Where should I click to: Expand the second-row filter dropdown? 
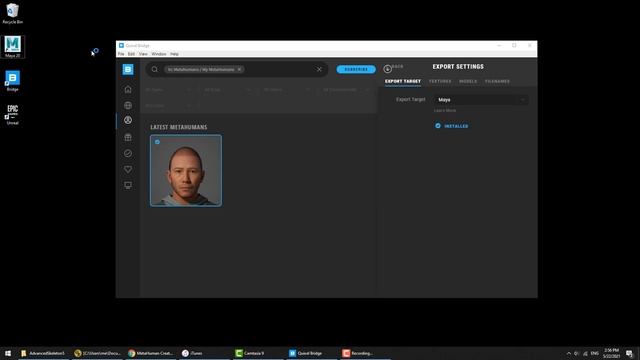coord(168,106)
